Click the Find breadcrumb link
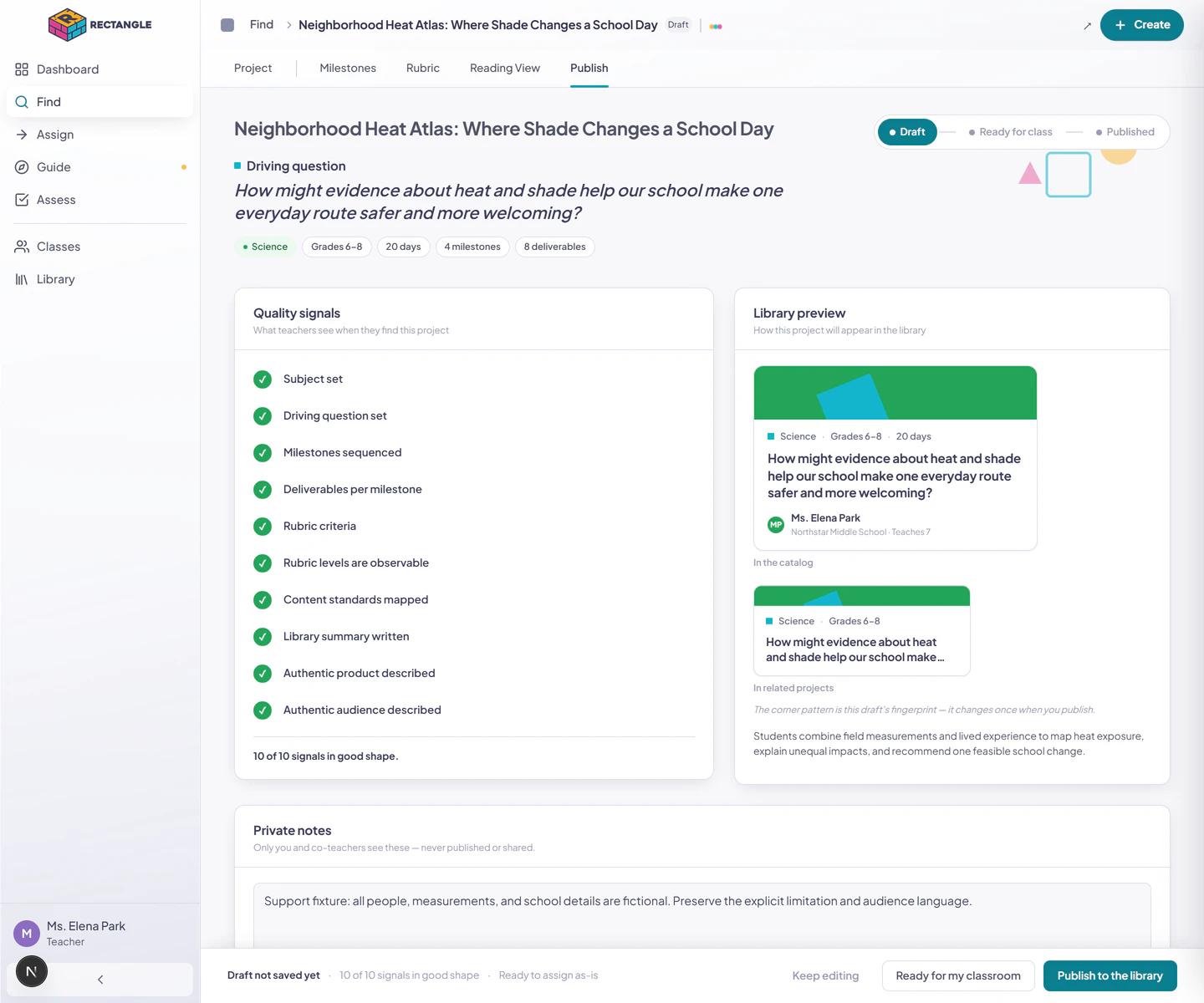This screenshot has width=1204, height=1003. pos(262,25)
